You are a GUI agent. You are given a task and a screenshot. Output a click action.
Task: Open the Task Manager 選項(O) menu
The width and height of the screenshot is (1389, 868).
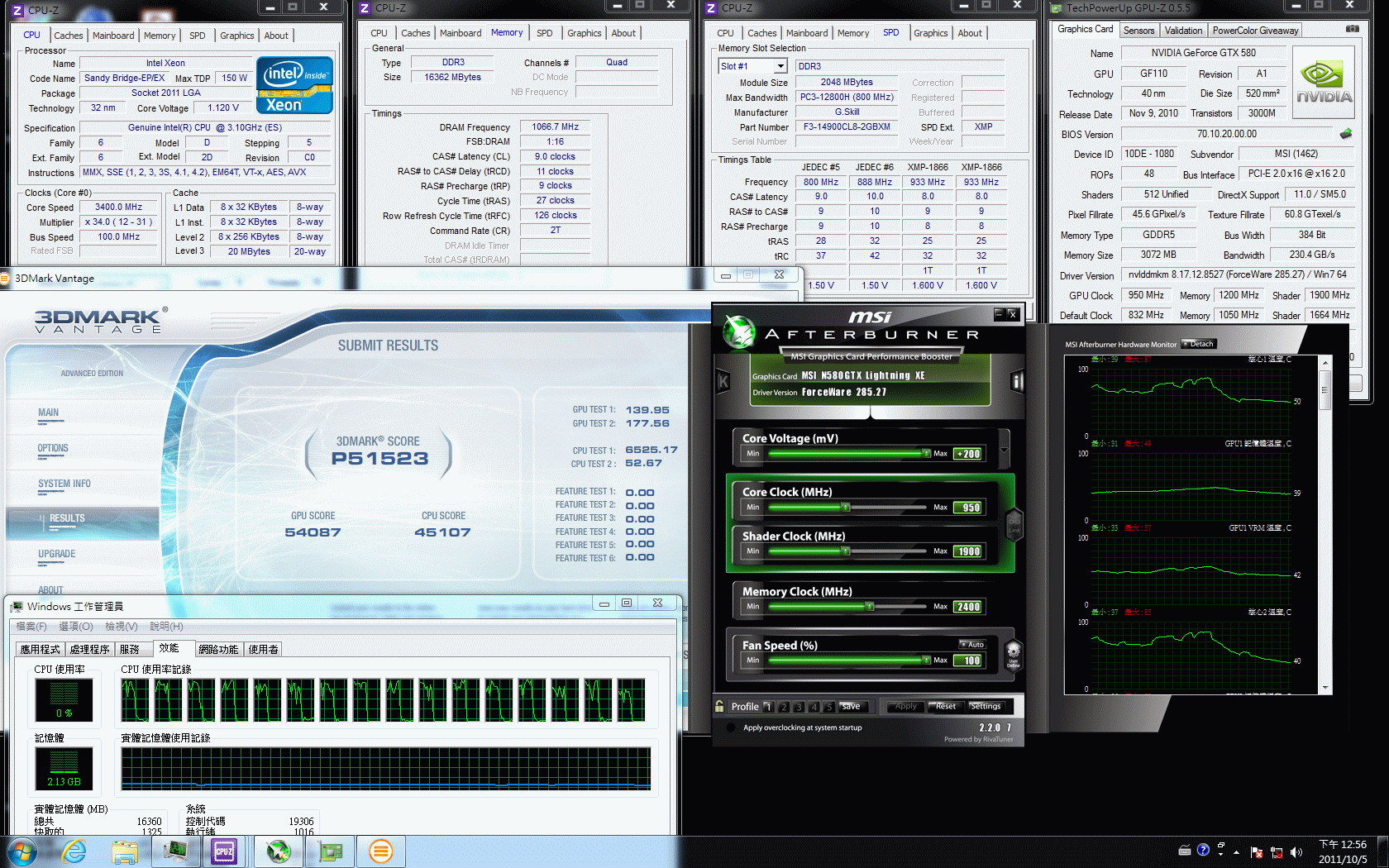pos(76,626)
